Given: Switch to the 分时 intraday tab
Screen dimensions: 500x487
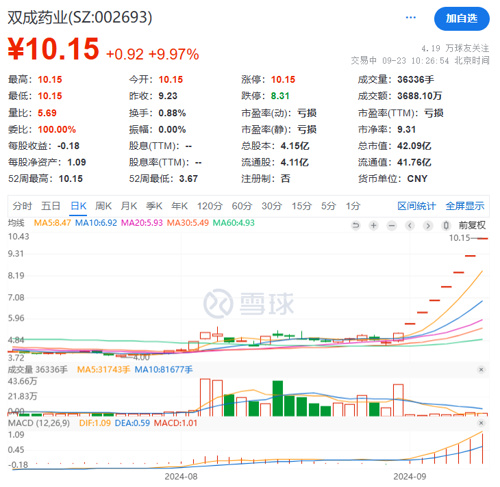Looking at the screenshot, I should point(22,206).
